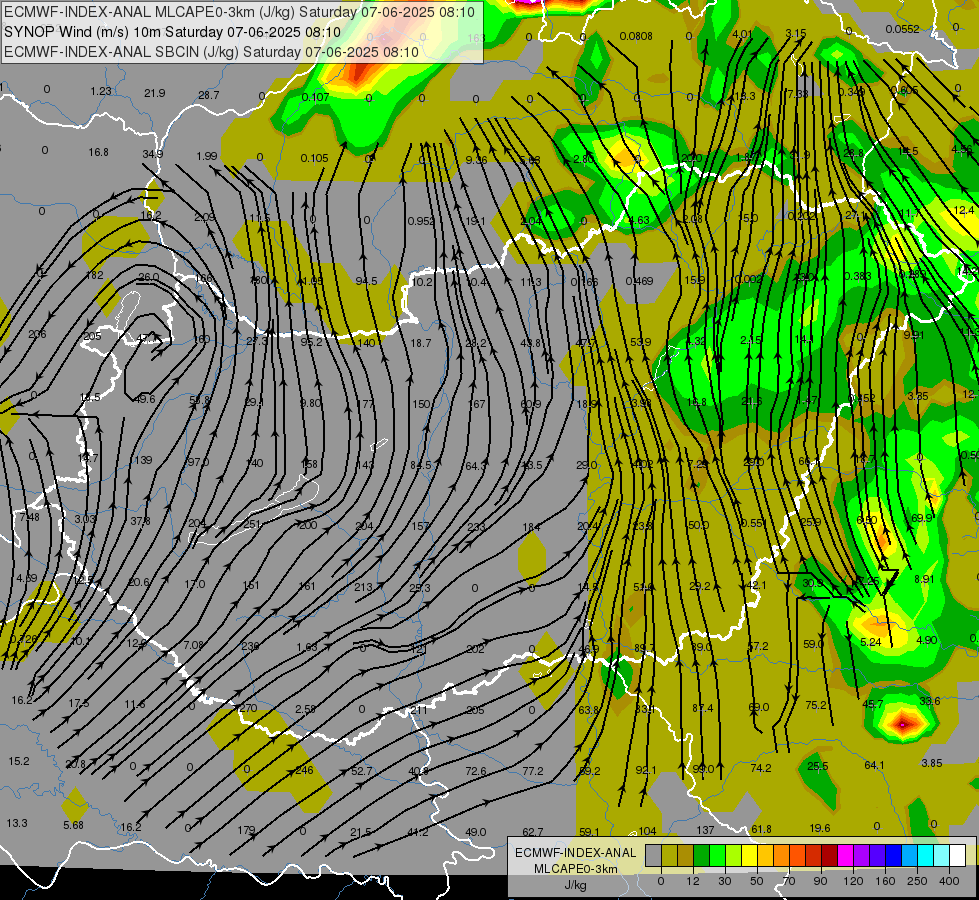
Task: Click the map value 72.6
Action: pyautogui.click(x=476, y=771)
